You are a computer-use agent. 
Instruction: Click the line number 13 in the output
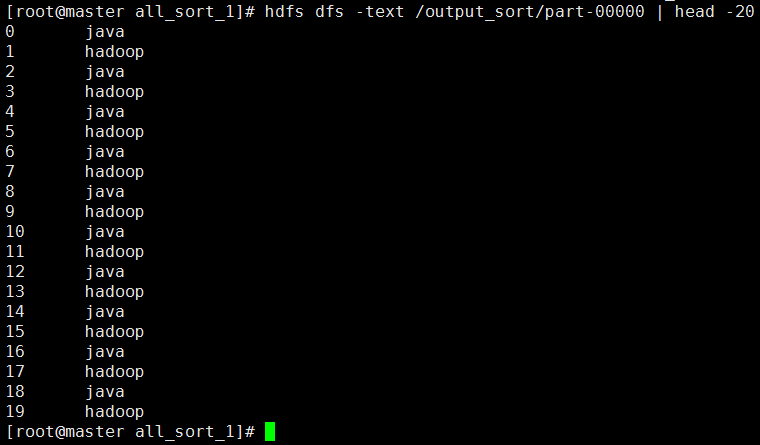point(15,291)
